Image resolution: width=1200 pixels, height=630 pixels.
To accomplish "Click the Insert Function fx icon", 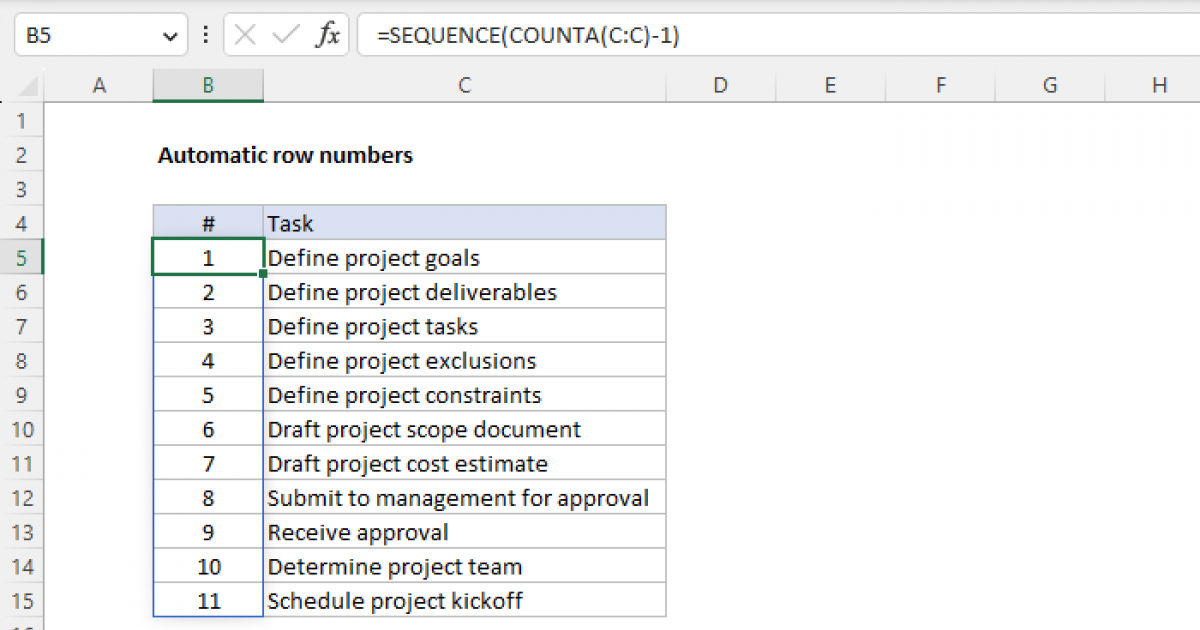I will (327, 36).
